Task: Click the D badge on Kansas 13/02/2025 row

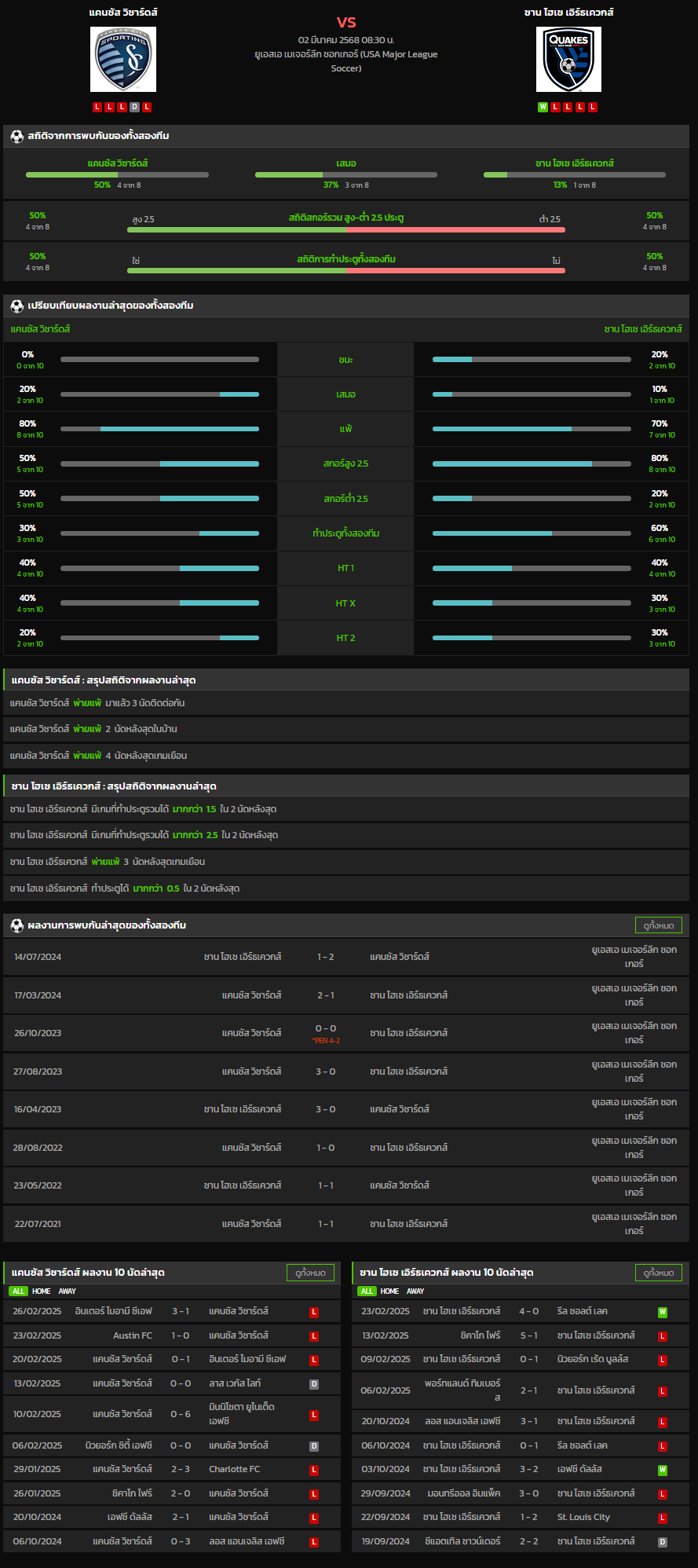Action: 314,1384
